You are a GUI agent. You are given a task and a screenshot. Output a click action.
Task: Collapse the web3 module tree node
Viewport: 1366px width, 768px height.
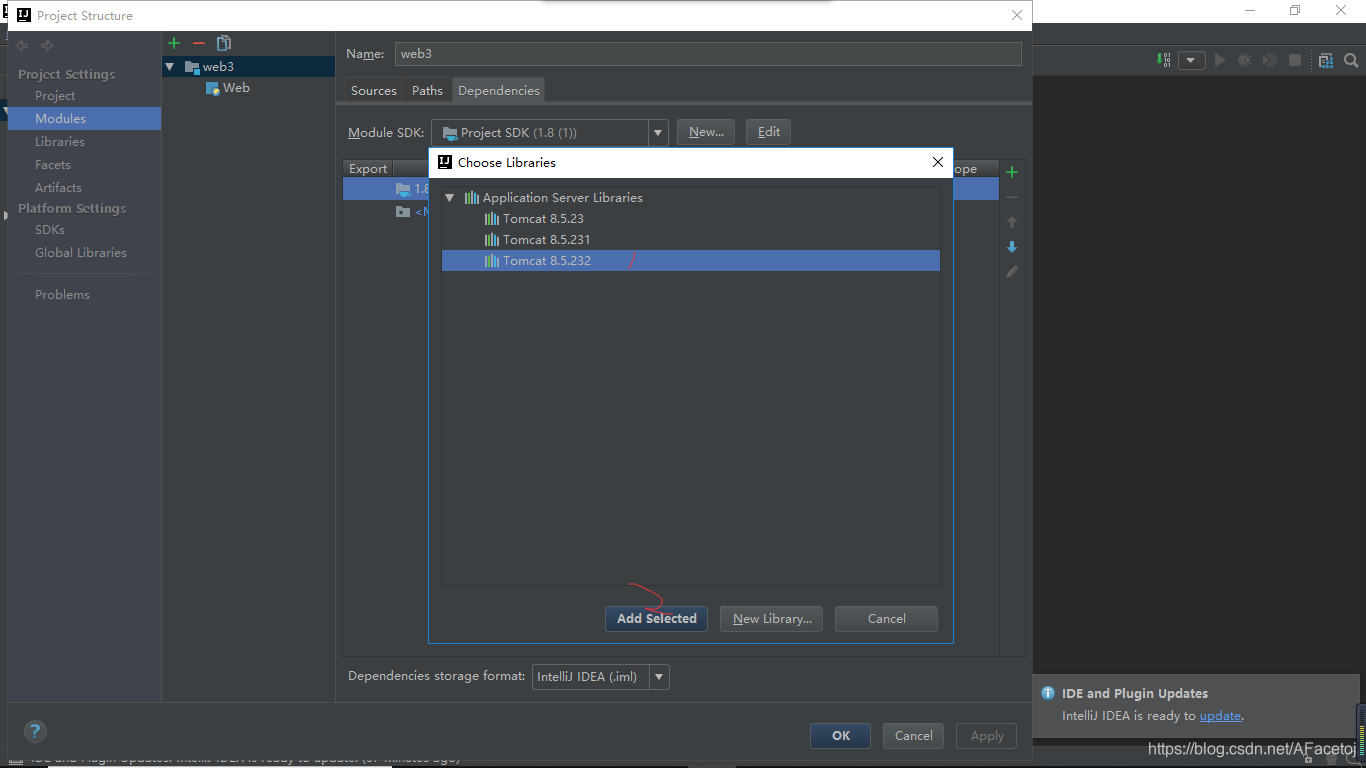tap(169, 67)
